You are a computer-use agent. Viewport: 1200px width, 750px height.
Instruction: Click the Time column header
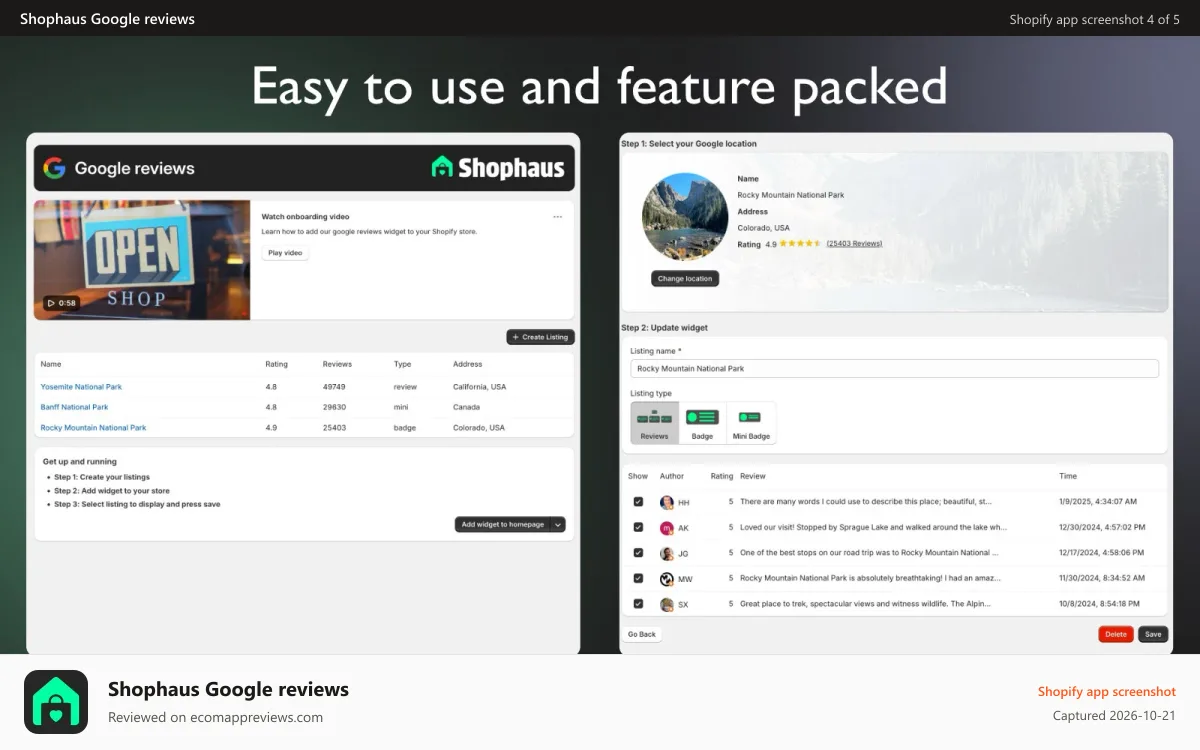1068,476
